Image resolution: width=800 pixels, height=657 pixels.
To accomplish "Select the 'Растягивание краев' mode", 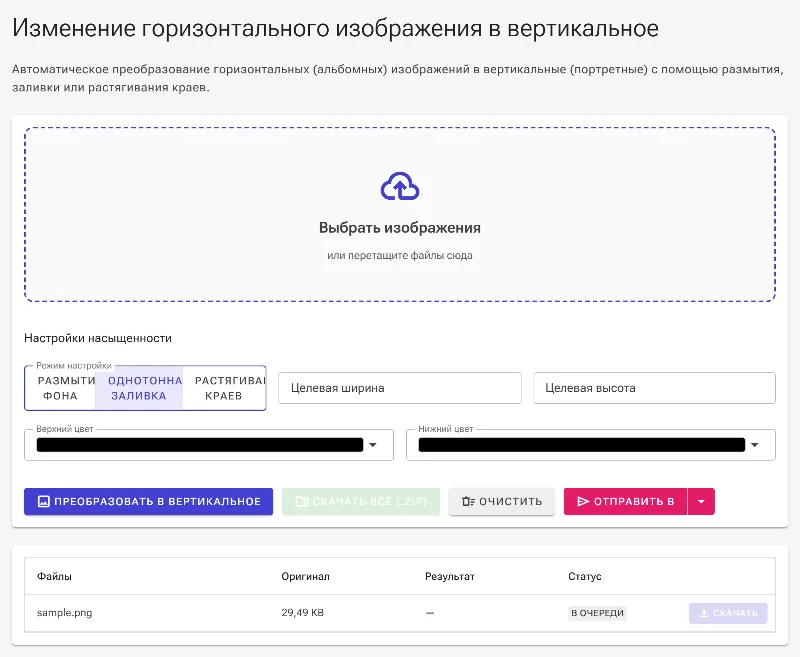I will 224,388.
